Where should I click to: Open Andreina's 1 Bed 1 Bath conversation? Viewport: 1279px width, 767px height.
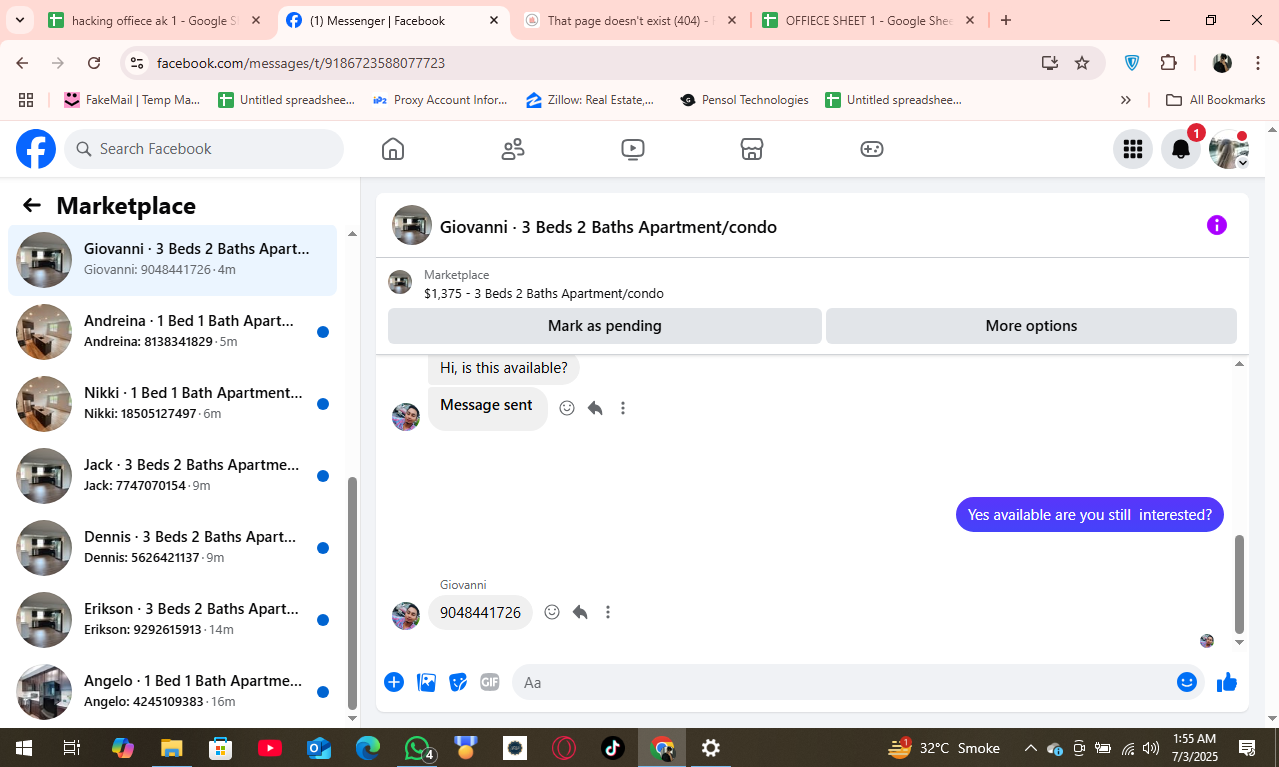click(173, 332)
